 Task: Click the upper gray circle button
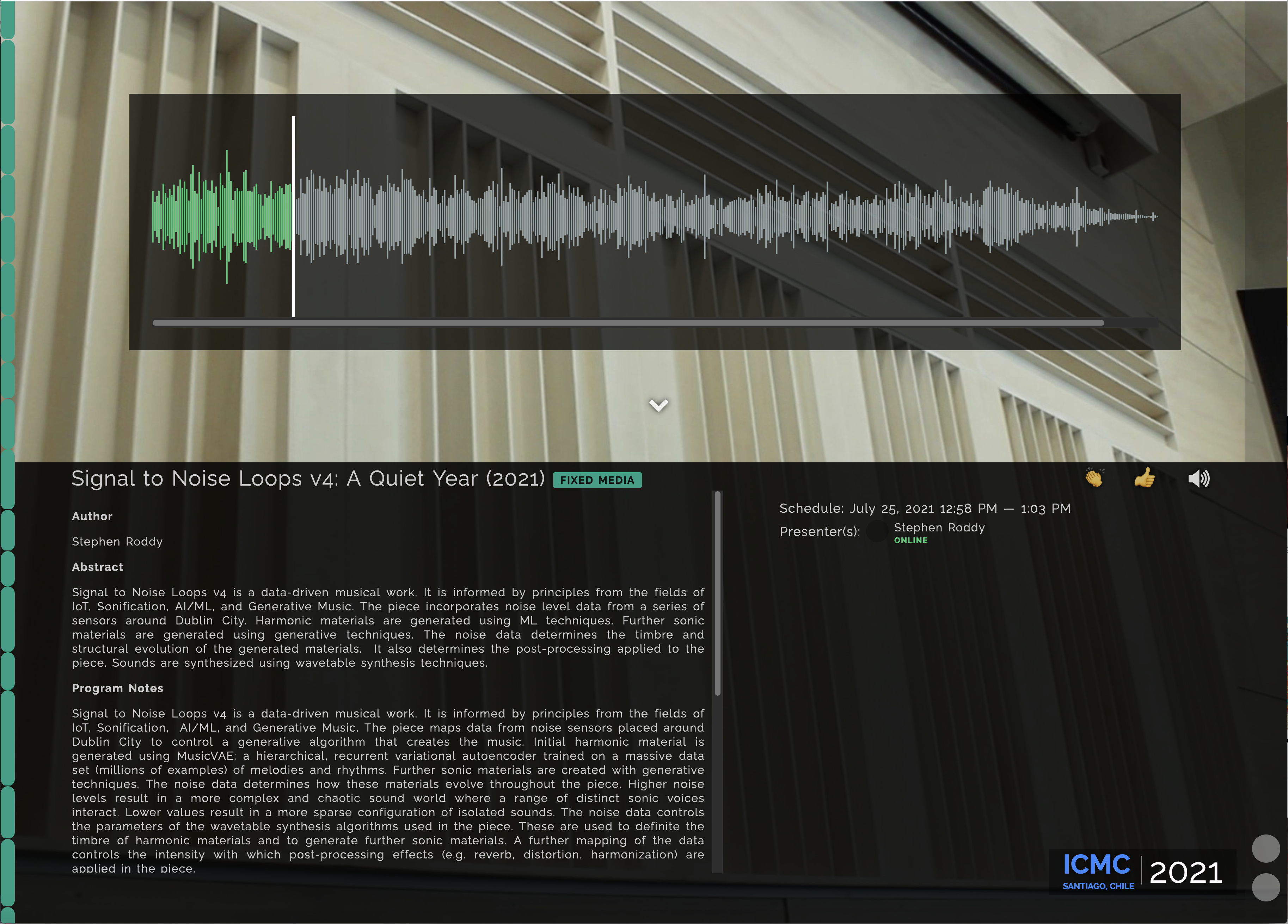pyautogui.click(x=1265, y=849)
